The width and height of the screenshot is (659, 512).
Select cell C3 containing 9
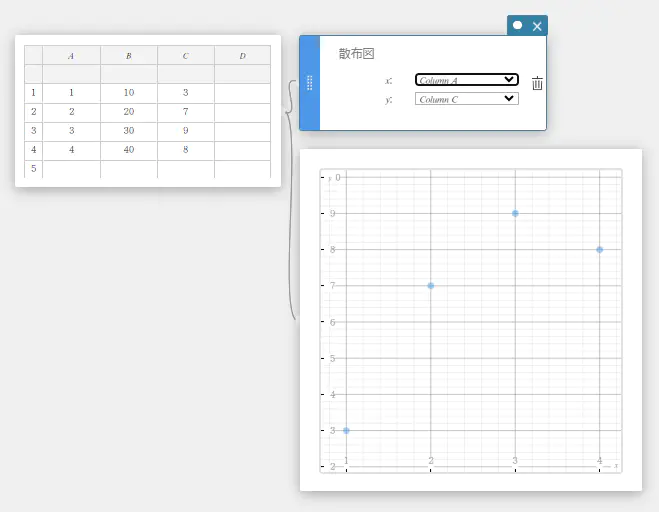(185, 131)
